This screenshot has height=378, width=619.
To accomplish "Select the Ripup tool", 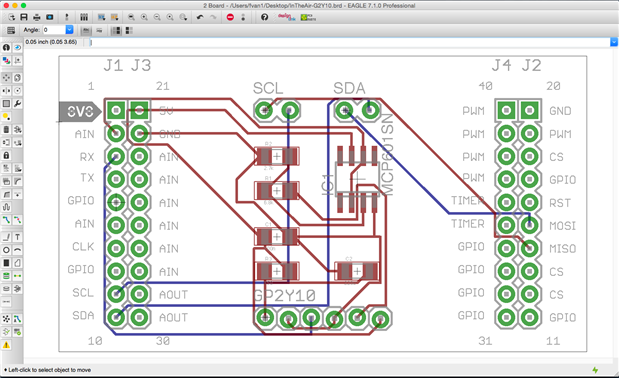I will tap(17, 220).
